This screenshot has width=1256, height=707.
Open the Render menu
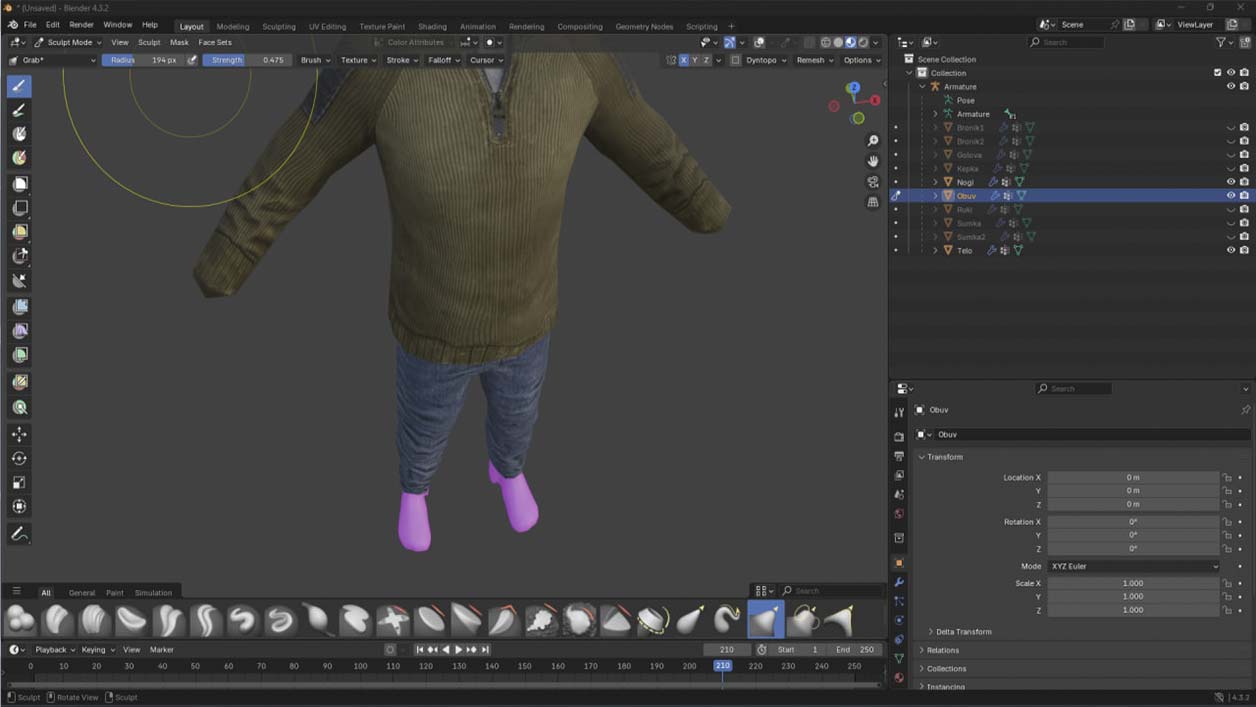(x=81, y=24)
